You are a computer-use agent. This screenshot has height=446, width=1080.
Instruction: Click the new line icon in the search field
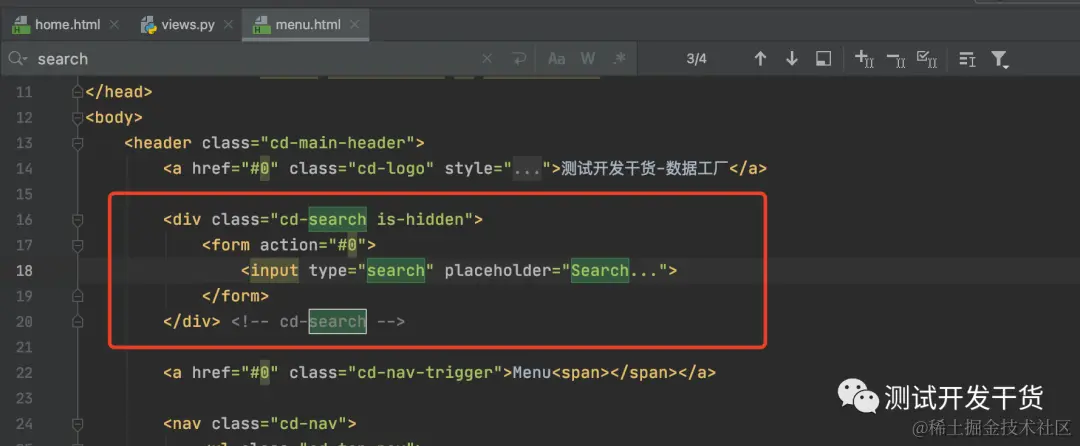[519, 59]
